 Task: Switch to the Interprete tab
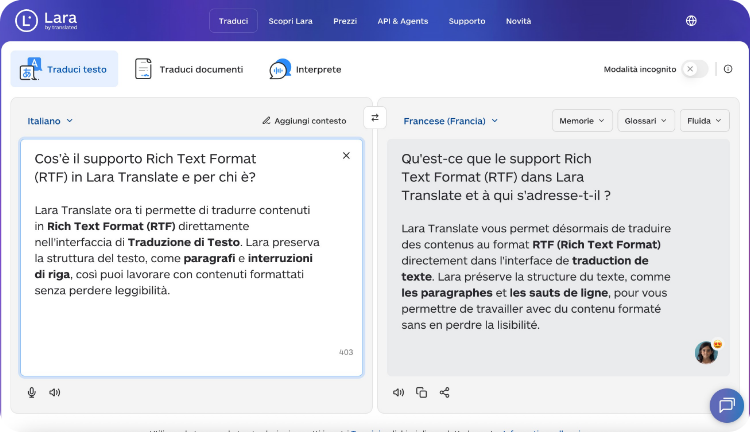(x=305, y=69)
